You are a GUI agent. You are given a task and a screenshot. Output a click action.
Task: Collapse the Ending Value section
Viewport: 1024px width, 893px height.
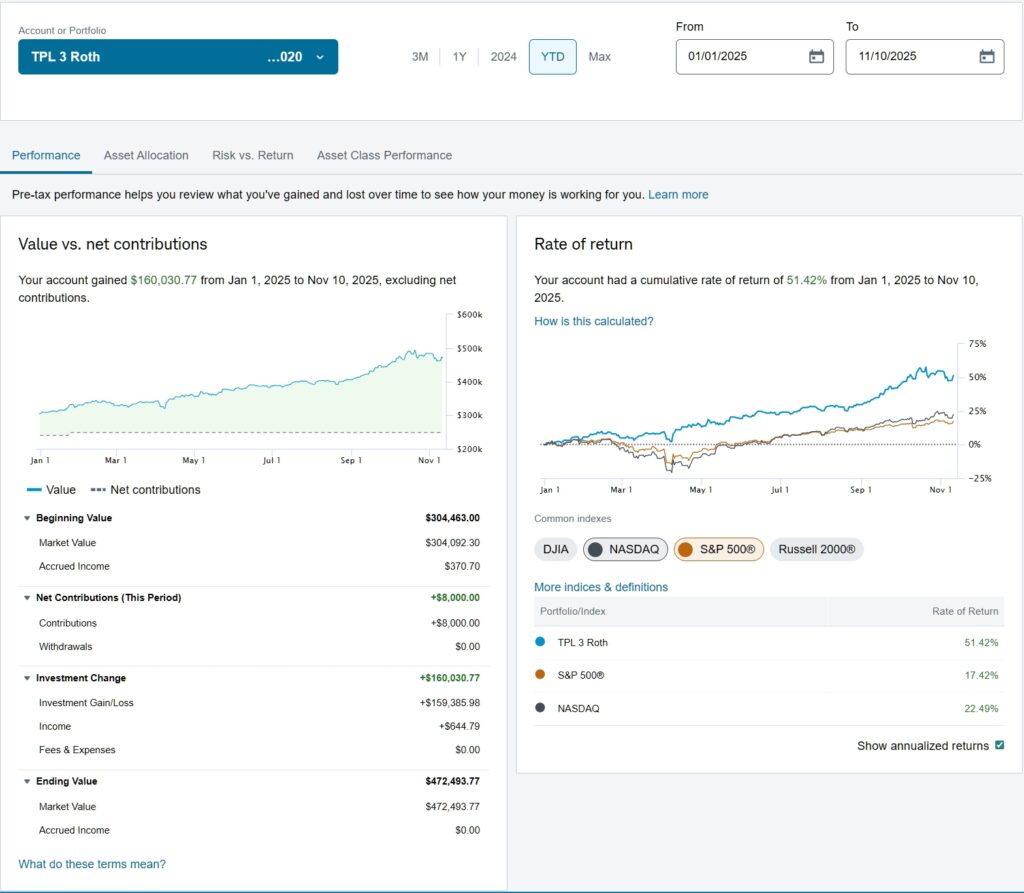pyautogui.click(x=27, y=781)
